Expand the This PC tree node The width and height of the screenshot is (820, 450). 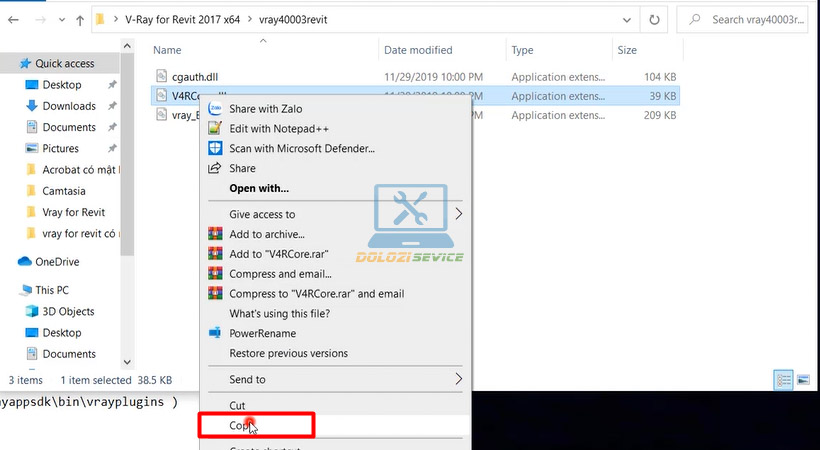coord(9,290)
